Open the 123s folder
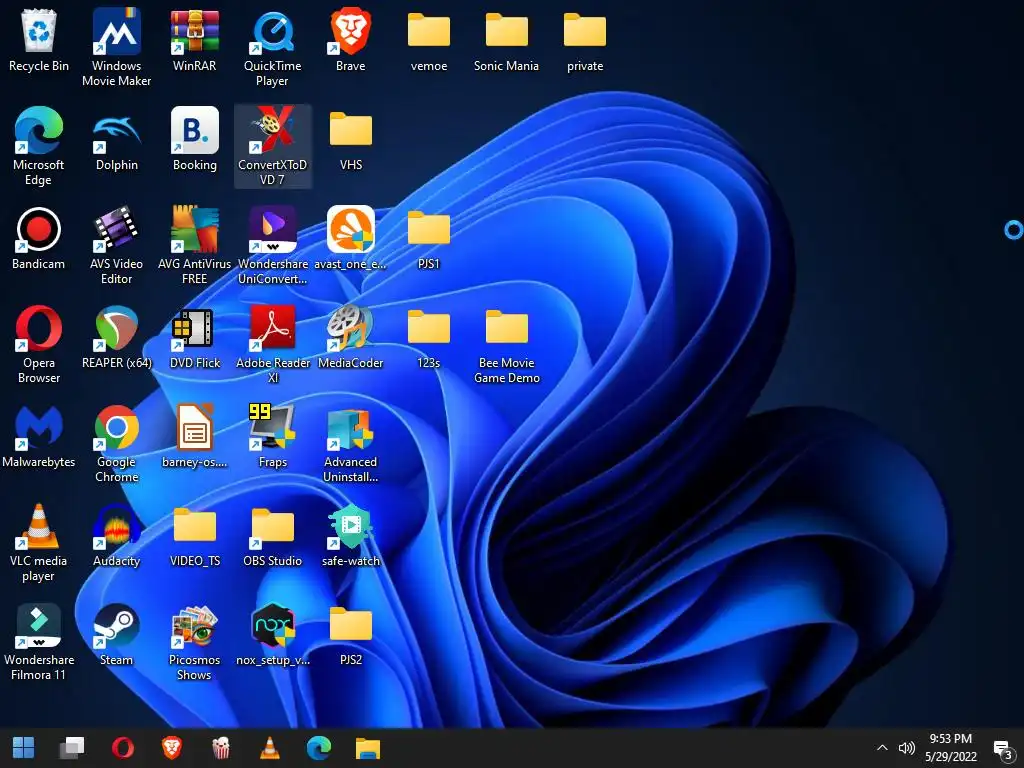This screenshot has width=1024, height=768. 429,338
